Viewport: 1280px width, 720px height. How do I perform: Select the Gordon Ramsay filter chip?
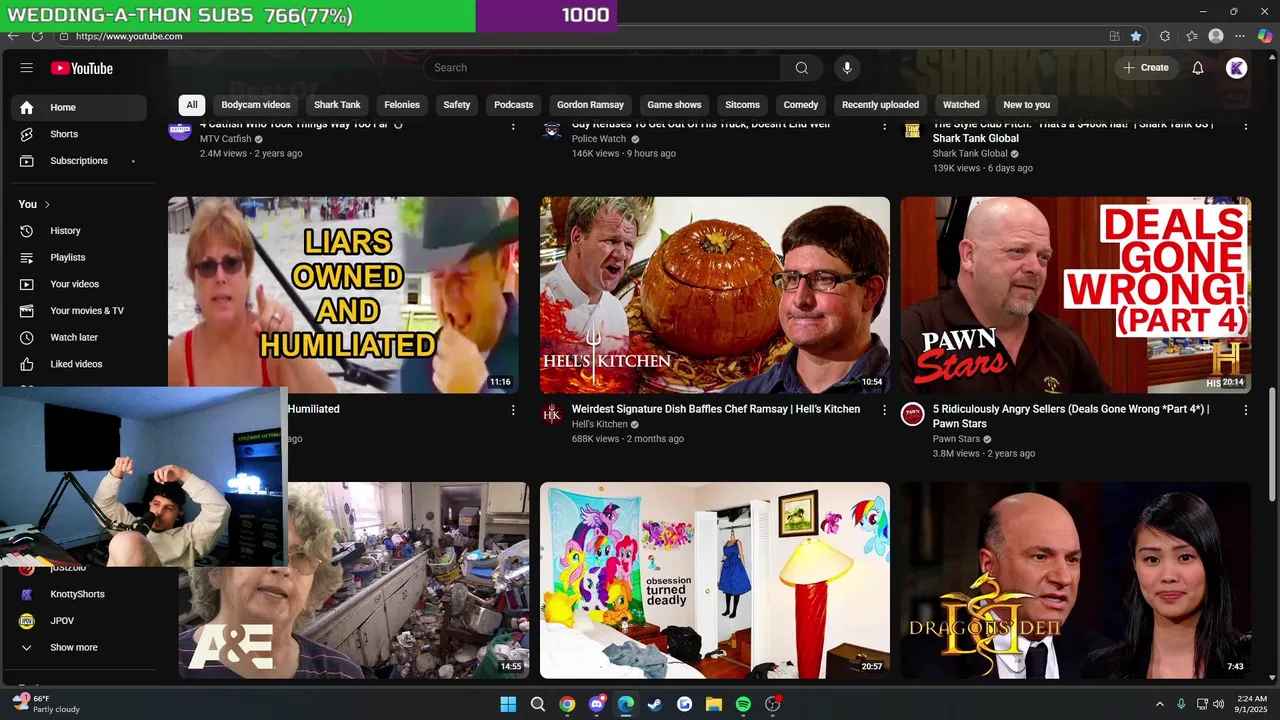590,105
